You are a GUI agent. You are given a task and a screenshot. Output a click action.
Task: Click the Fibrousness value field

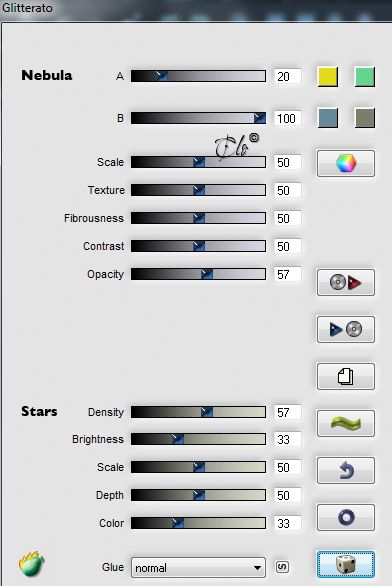287,218
